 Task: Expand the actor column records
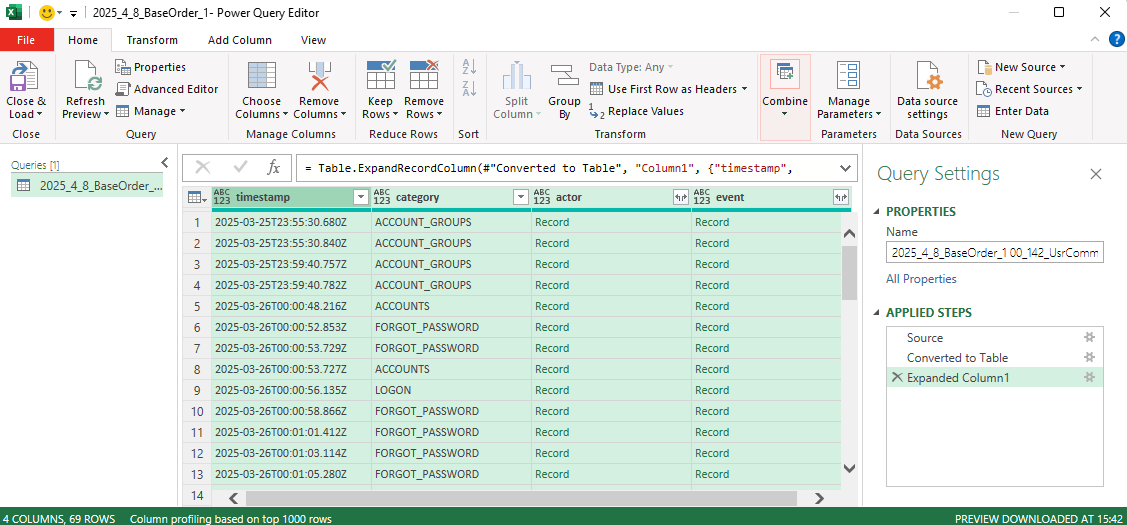tap(680, 197)
